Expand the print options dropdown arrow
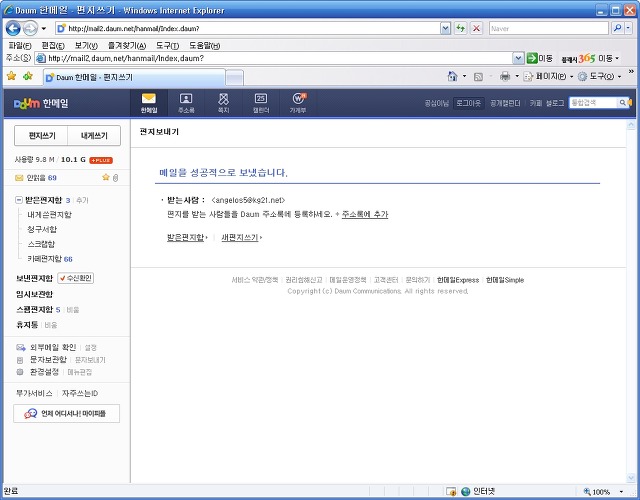 tap(517, 76)
